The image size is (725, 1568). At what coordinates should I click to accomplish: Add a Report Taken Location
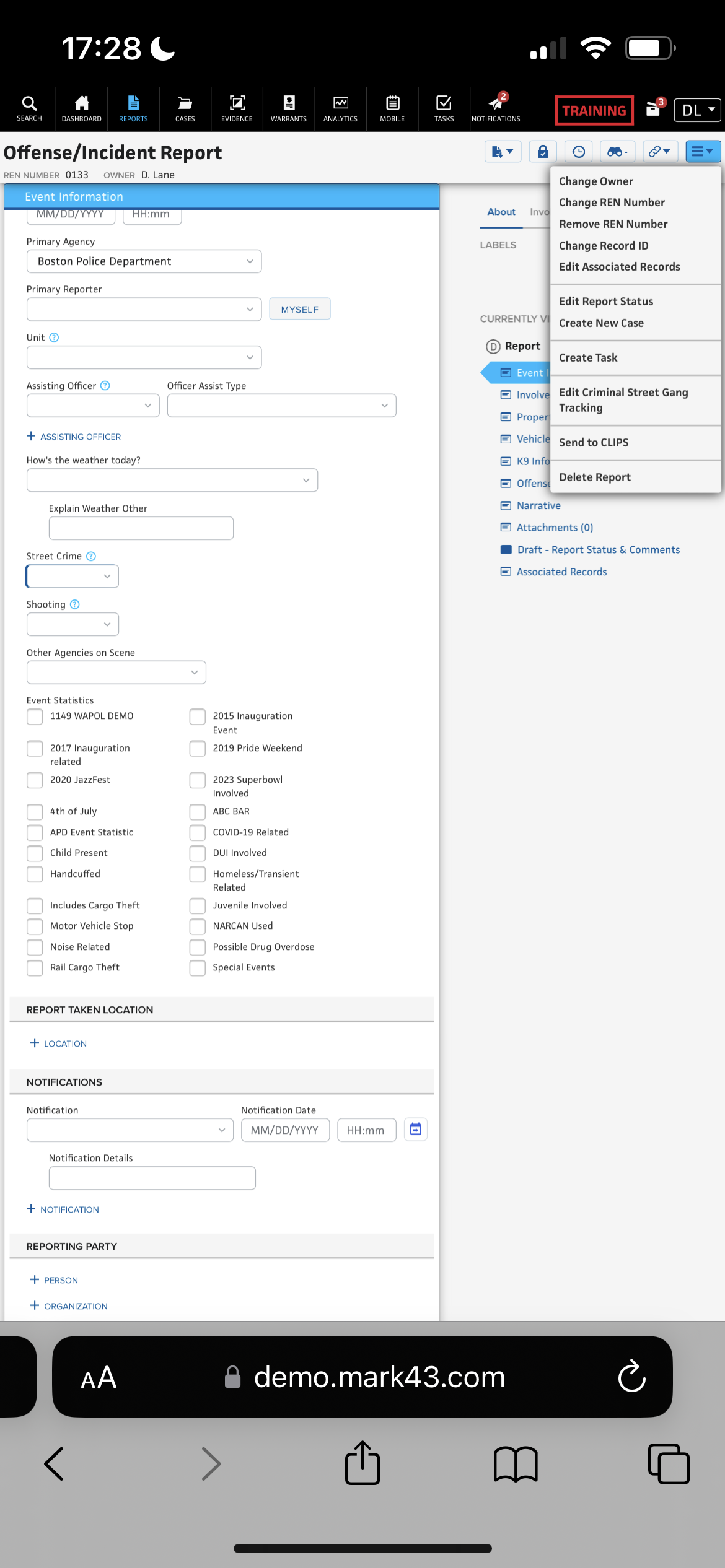click(x=59, y=1043)
